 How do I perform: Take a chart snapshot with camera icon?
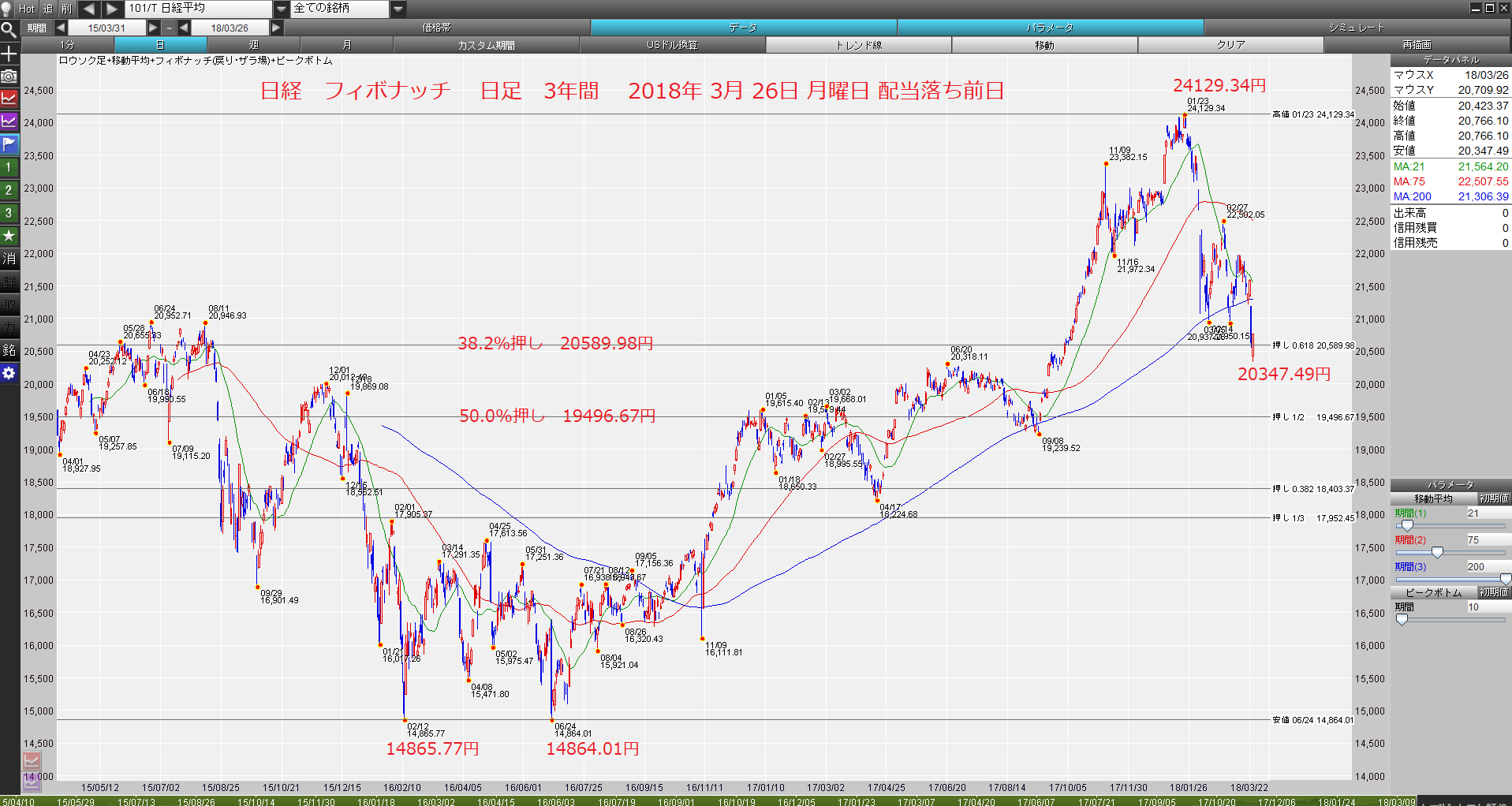tap(9, 76)
